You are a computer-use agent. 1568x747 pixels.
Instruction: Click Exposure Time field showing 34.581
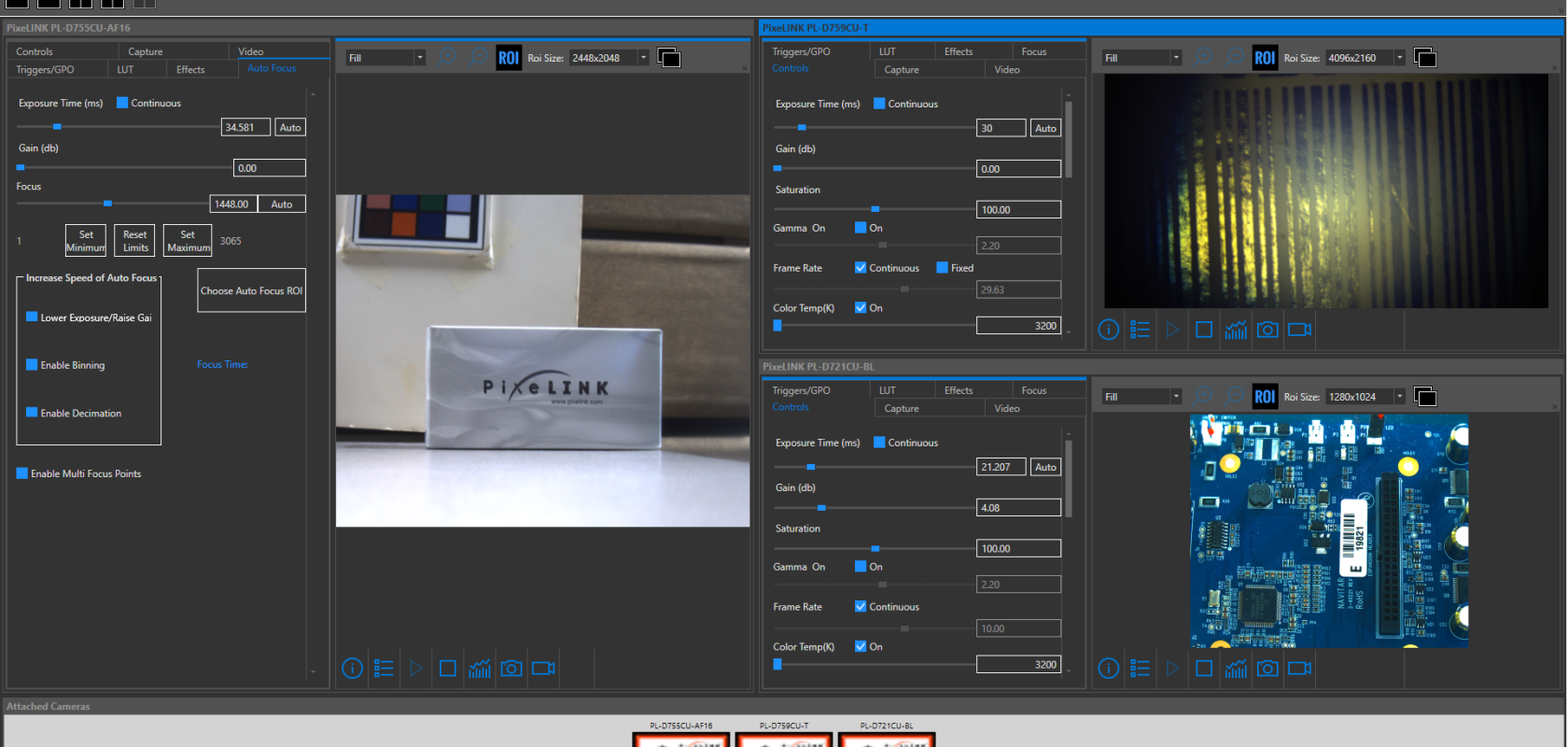(245, 127)
